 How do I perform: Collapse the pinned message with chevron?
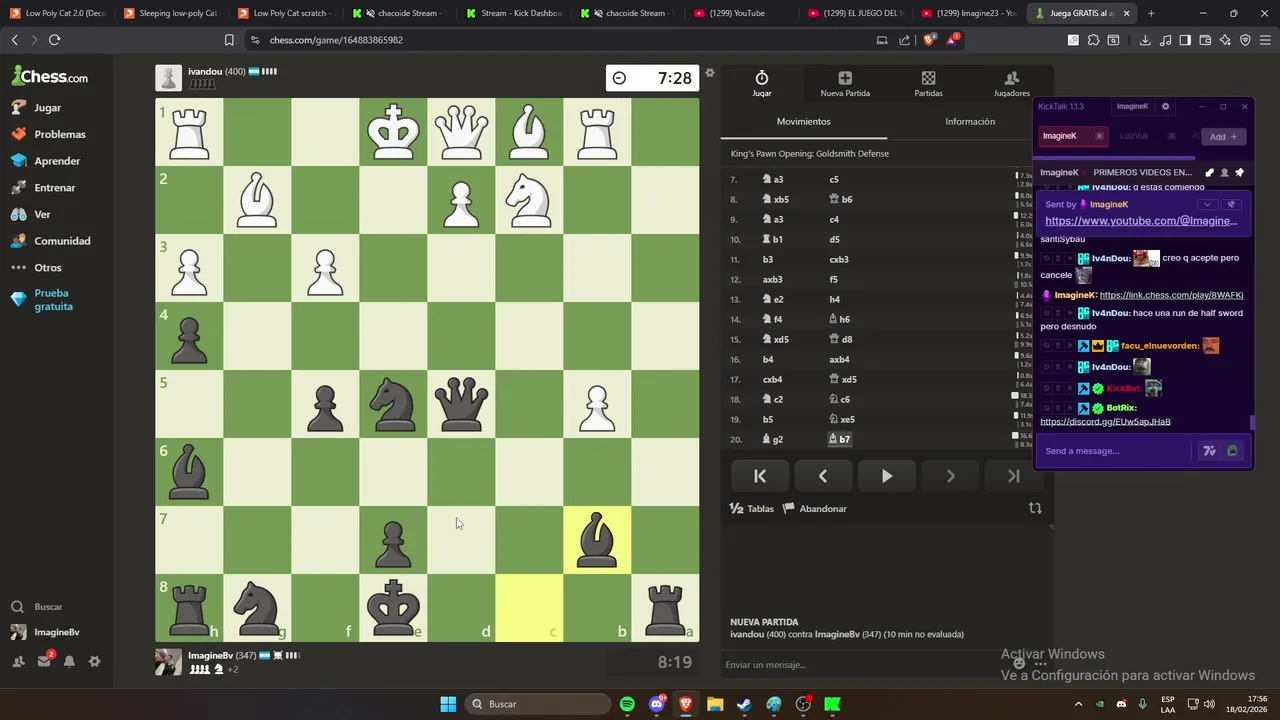1207,204
